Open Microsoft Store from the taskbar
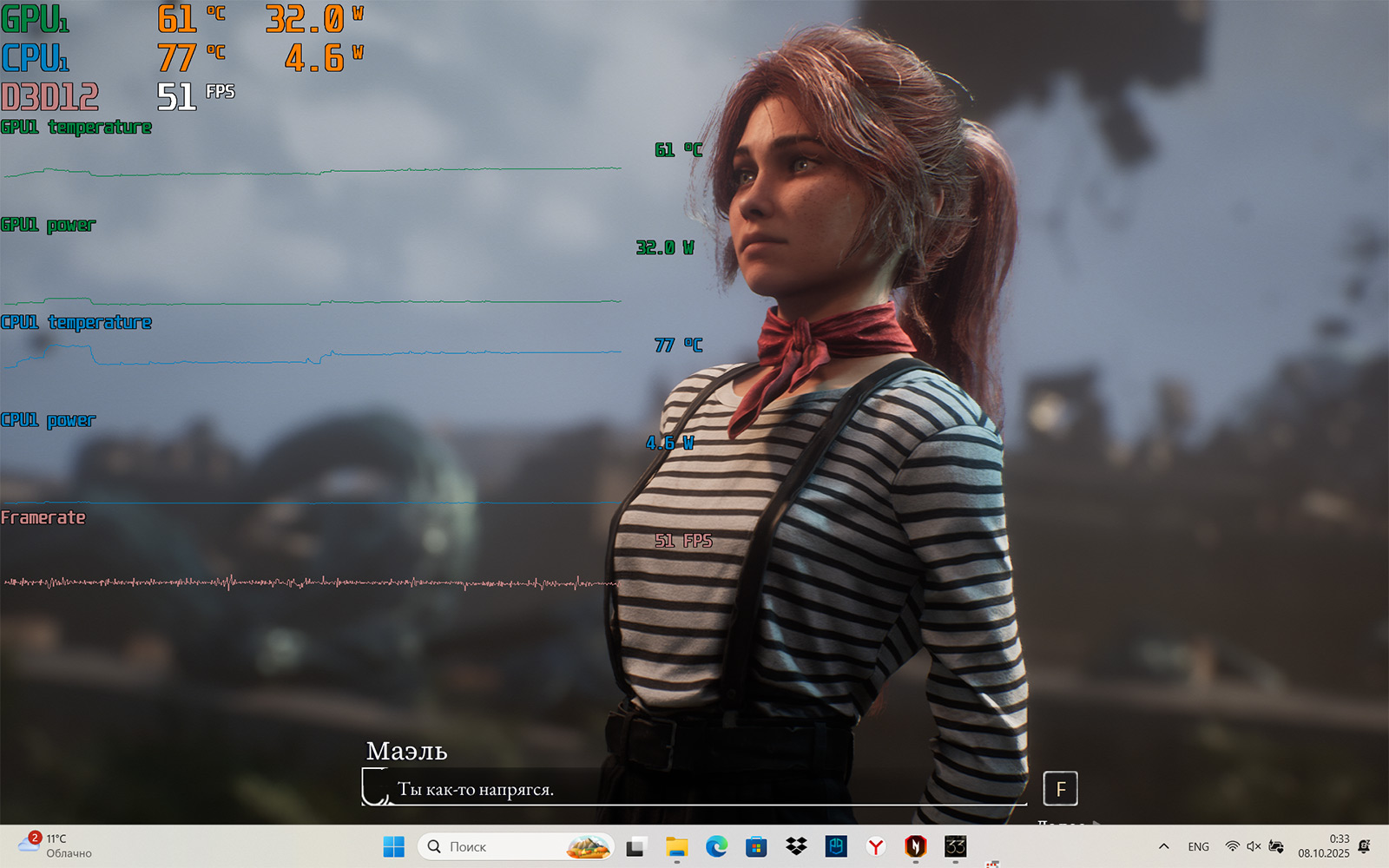The width and height of the screenshot is (1389, 868). [x=756, y=846]
